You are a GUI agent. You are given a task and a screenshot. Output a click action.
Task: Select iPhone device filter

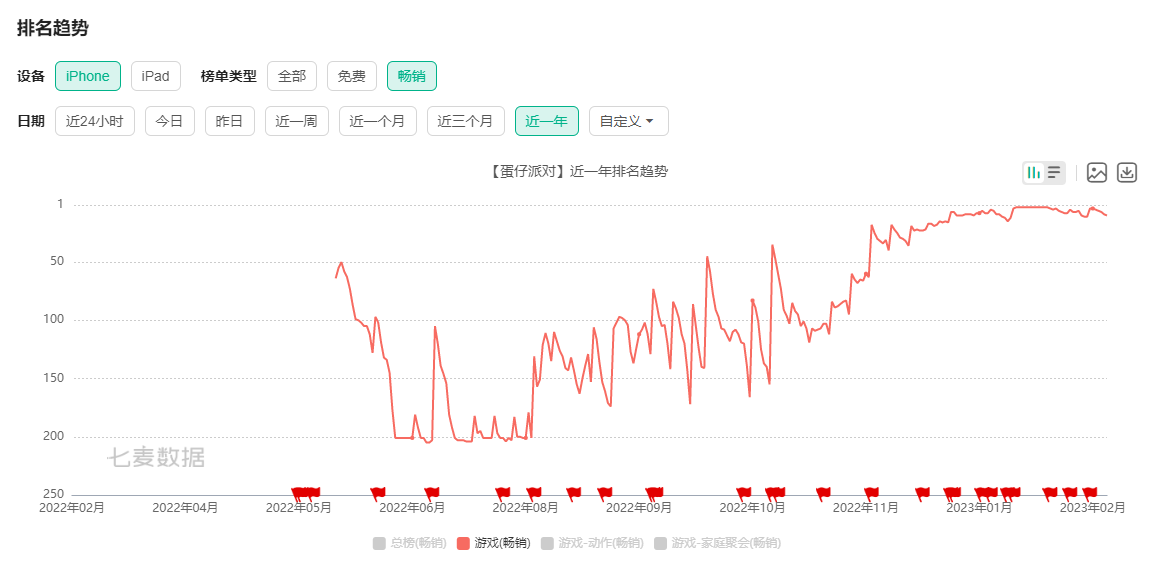tap(88, 76)
